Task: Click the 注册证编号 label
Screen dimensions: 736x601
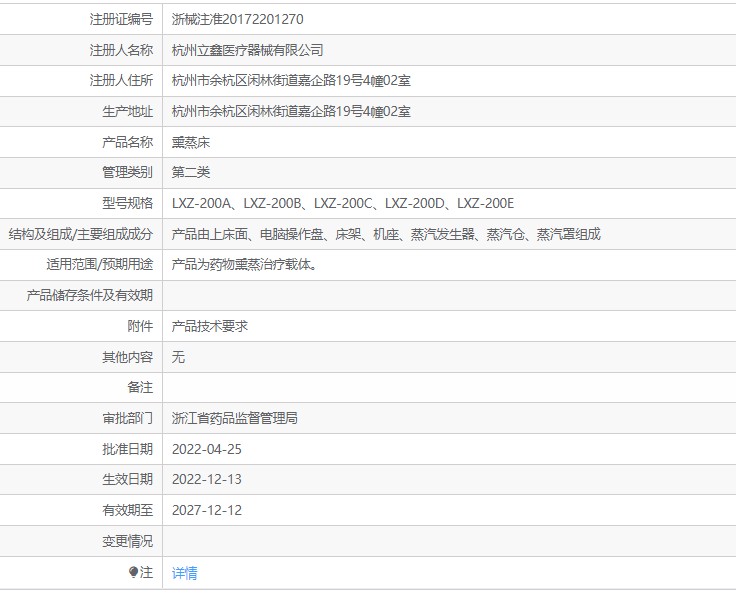Action: tap(121, 19)
